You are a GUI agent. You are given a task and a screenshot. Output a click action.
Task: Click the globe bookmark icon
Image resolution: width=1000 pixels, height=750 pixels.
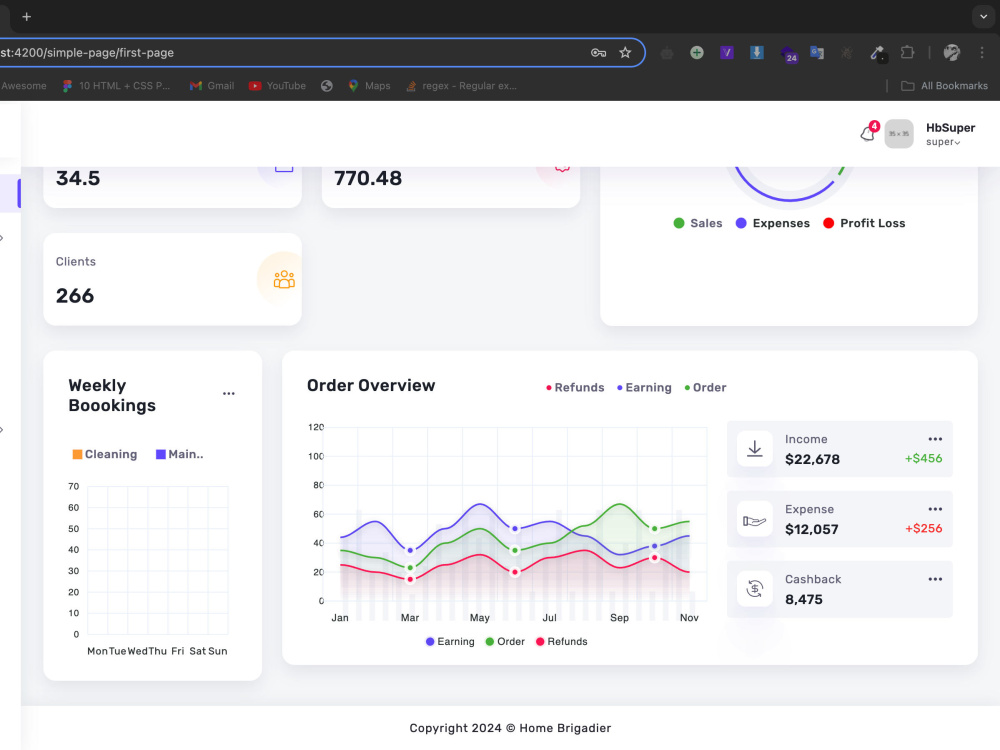[327, 85]
